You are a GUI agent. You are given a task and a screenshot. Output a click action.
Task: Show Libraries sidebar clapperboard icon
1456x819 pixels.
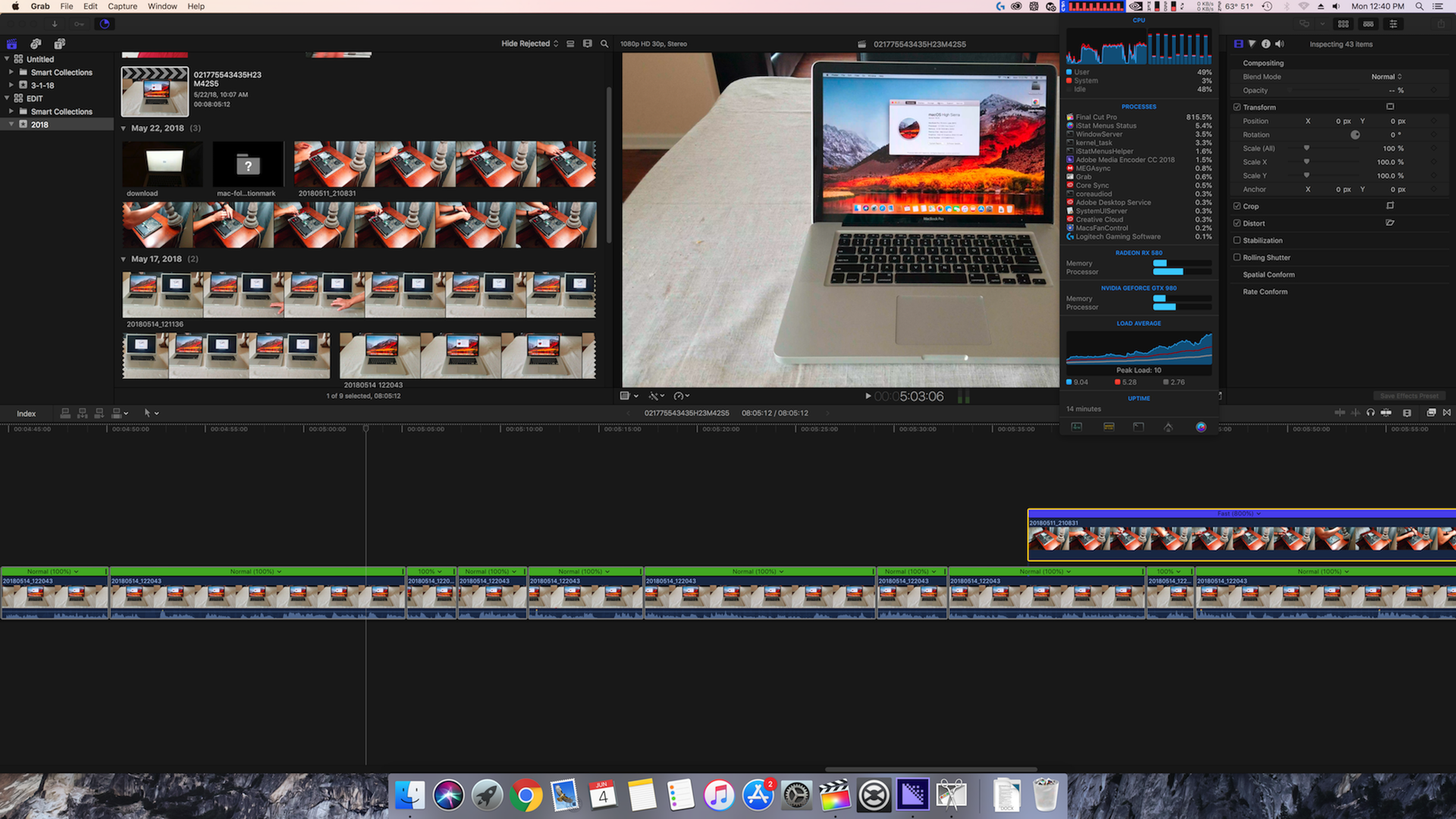pos(11,44)
